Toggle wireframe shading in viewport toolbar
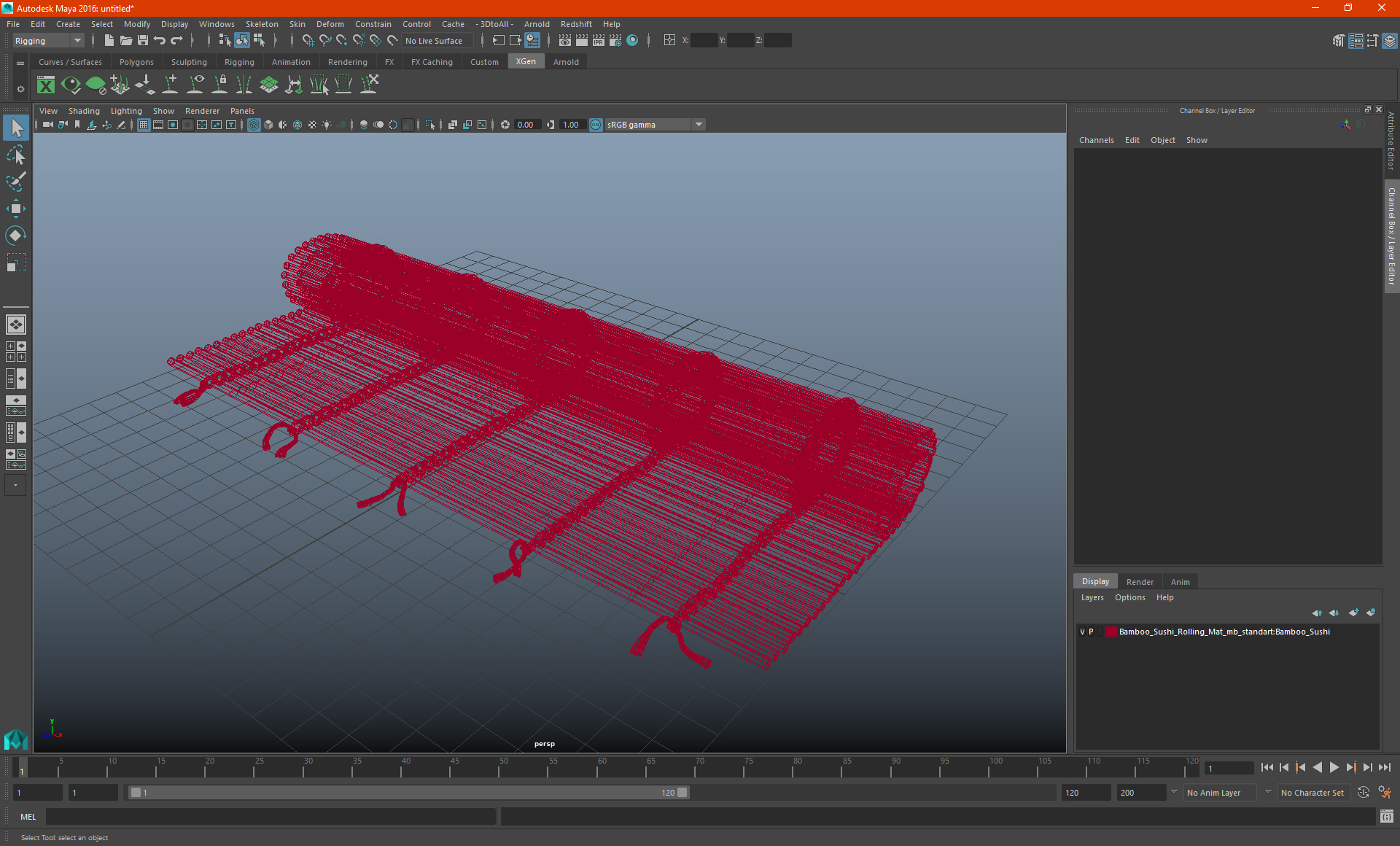 click(x=254, y=125)
